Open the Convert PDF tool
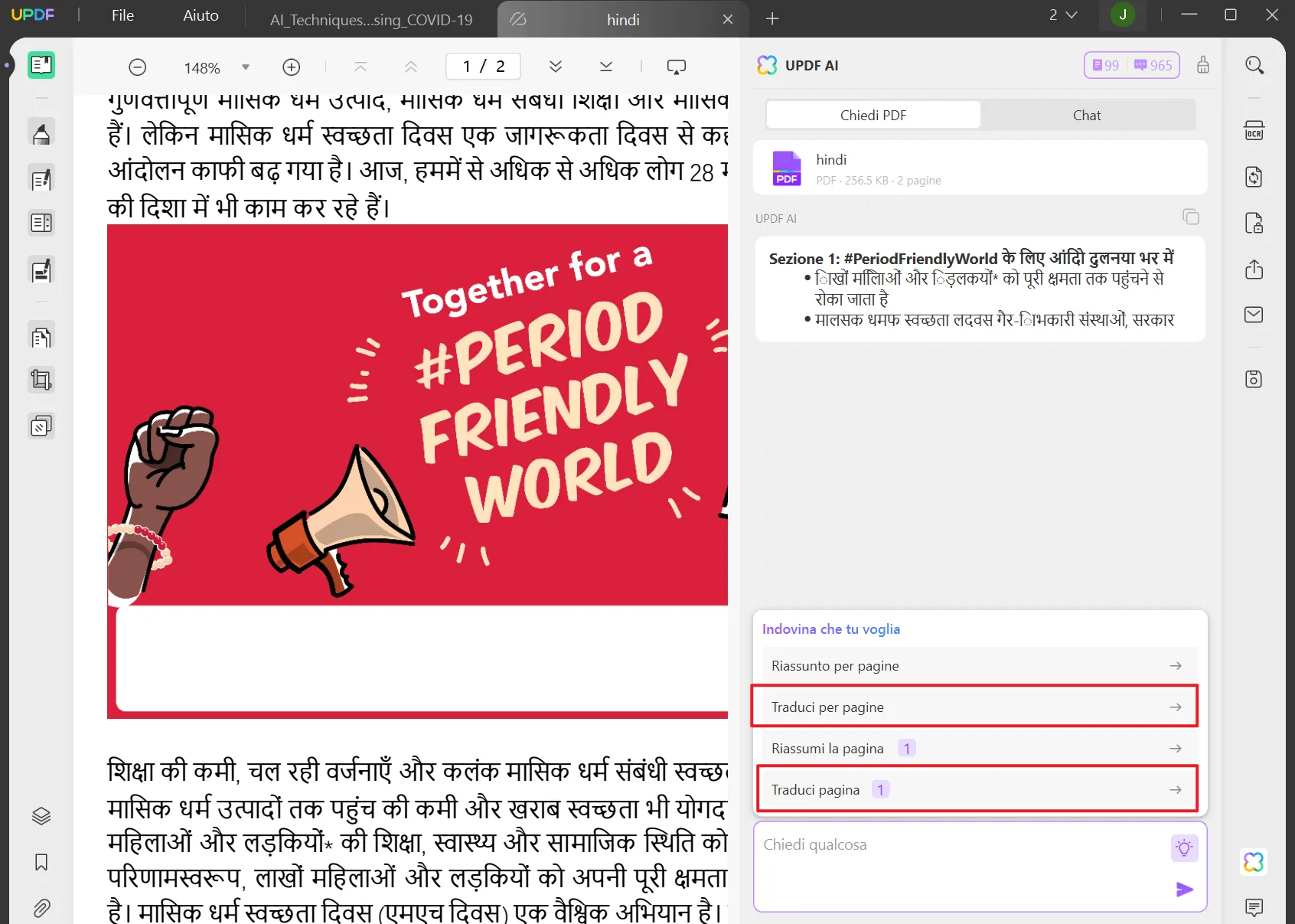Viewport: 1295px width, 924px height. click(x=1254, y=177)
